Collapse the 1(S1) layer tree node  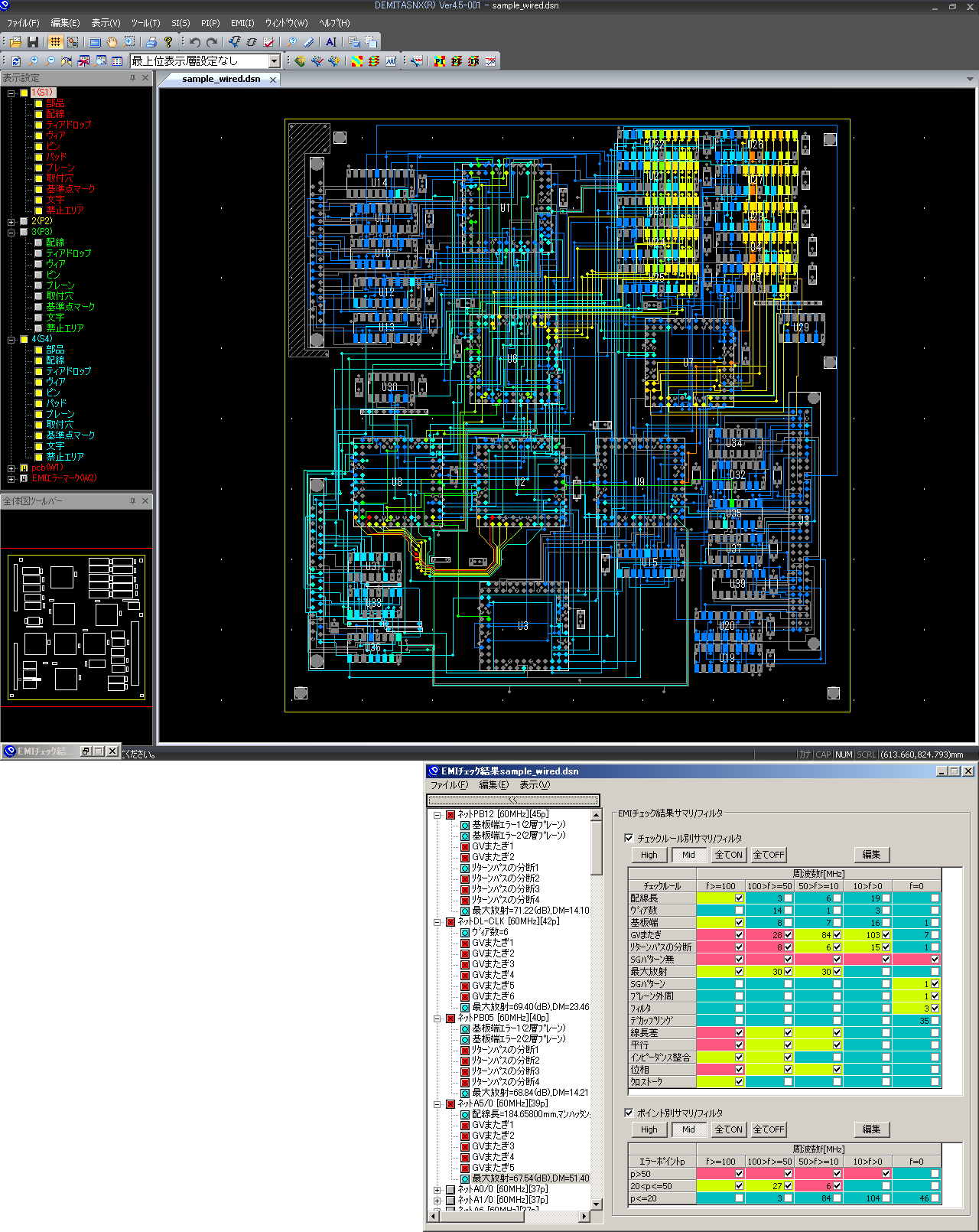[11, 93]
